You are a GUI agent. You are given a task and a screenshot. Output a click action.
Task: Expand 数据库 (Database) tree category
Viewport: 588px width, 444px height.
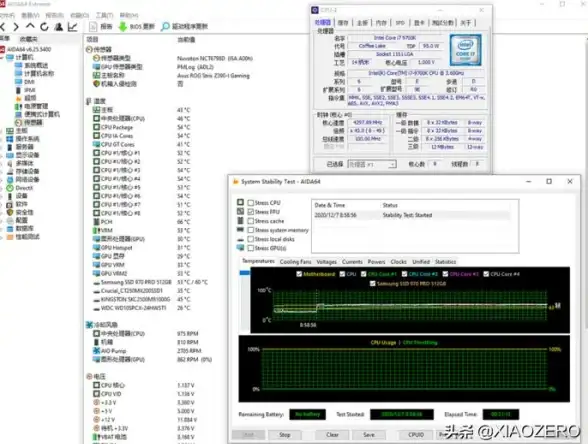coord(2,229)
